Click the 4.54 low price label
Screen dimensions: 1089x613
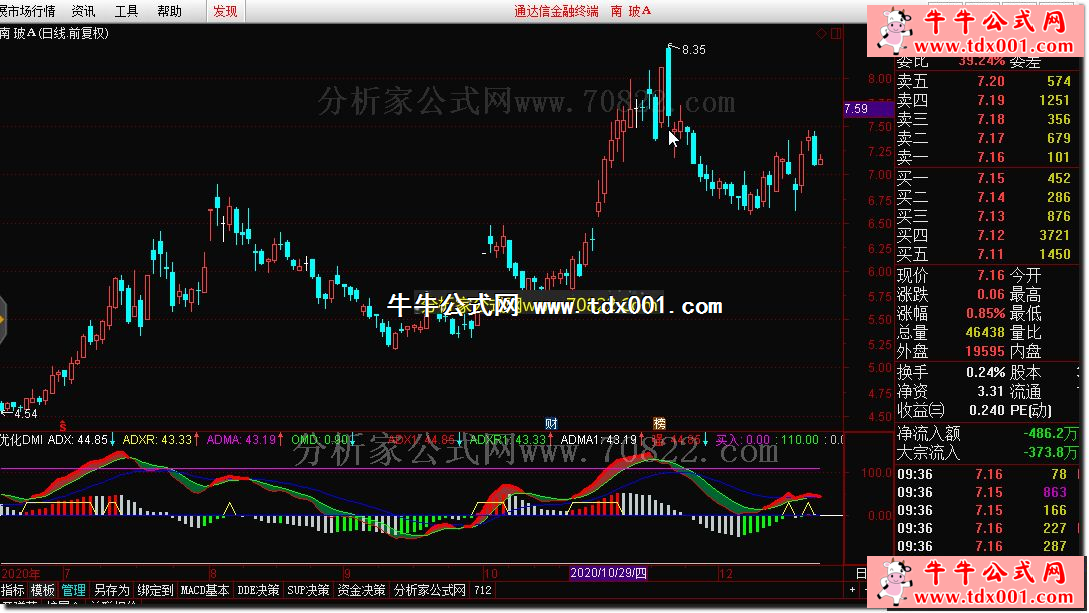(x=25, y=414)
